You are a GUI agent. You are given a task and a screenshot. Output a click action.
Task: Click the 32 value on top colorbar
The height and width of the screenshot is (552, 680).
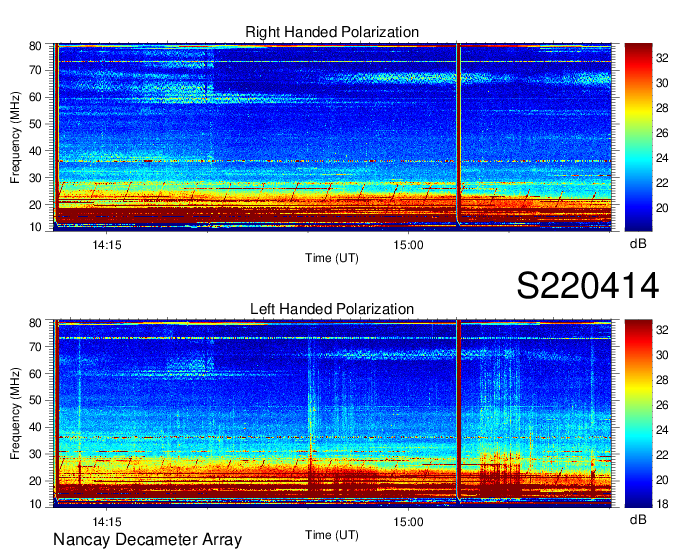662,58
